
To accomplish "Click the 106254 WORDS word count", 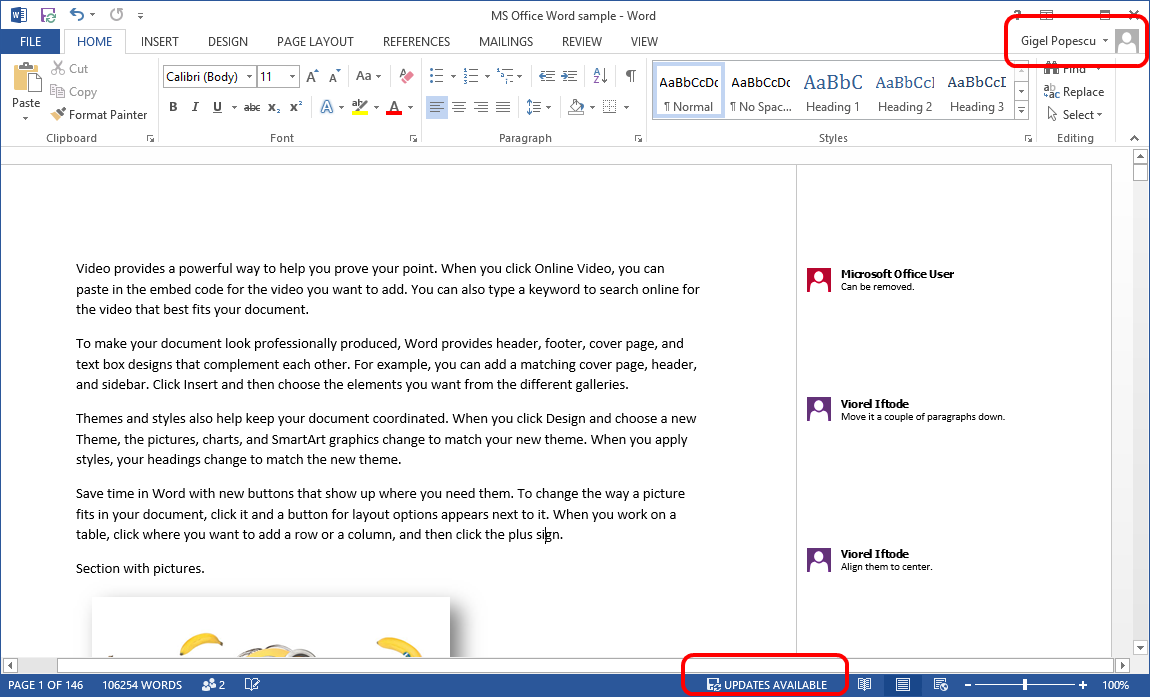I will point(142,685).
